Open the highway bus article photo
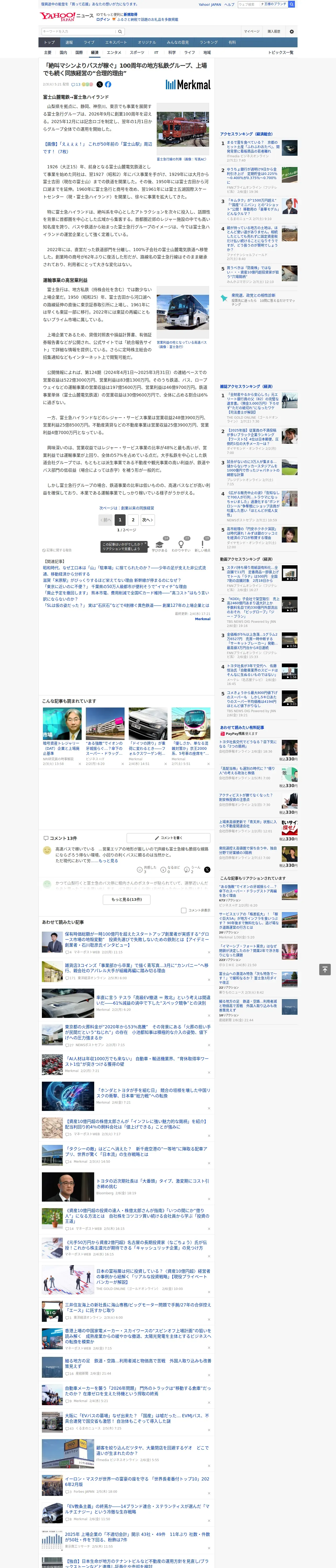Screen dimensions: 336x1568 [x=183, y=312]
